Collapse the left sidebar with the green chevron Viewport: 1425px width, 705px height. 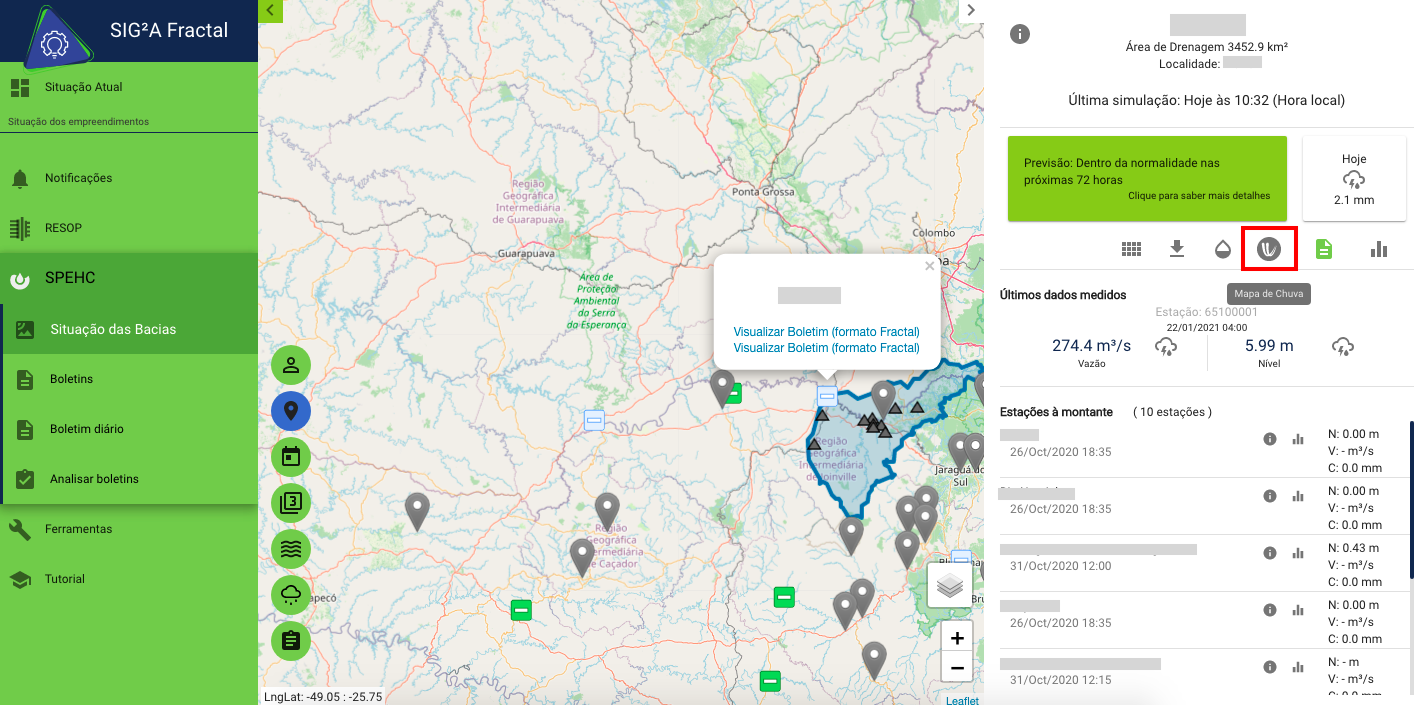pyautogui.click(x=269, y=10)
